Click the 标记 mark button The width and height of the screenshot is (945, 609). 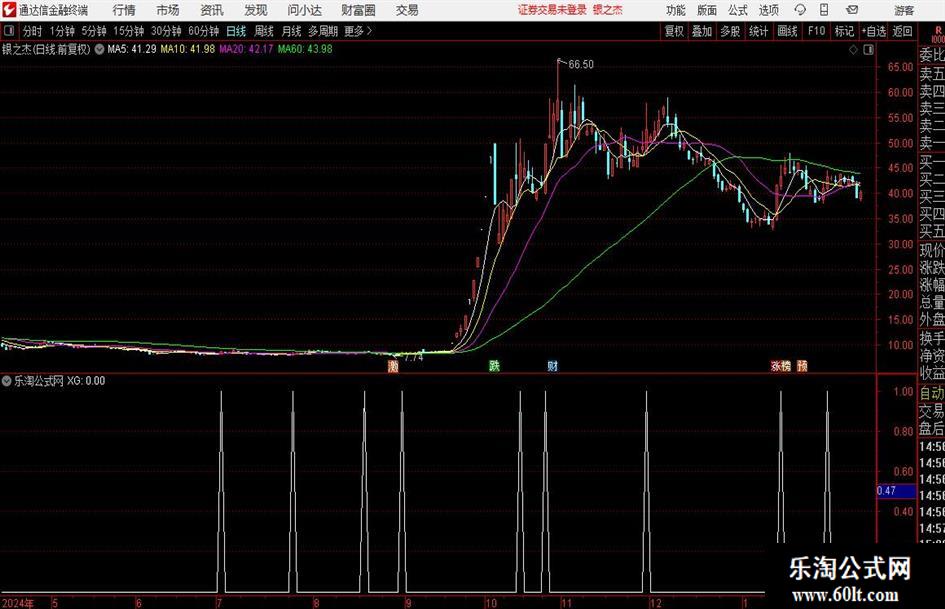pos(844,31)
